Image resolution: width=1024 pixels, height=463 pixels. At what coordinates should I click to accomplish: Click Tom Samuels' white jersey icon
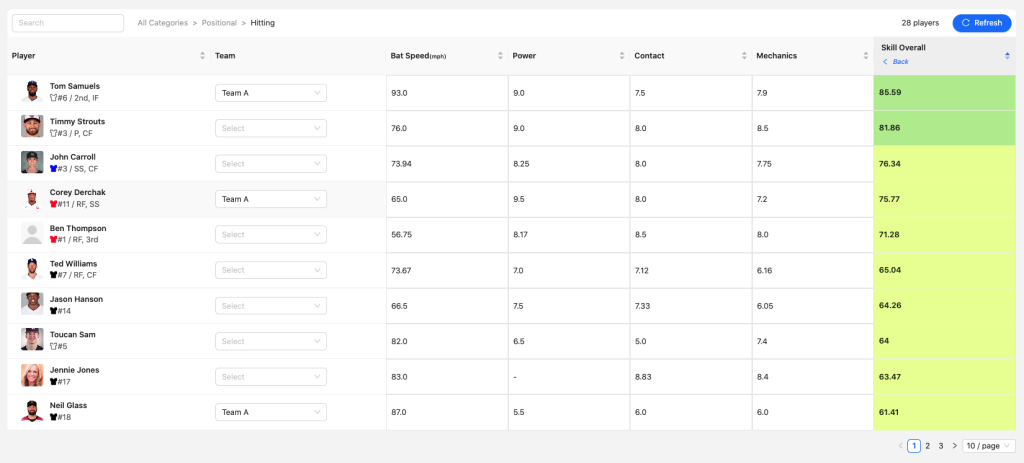pyautogui.click(x=54, y=98)
